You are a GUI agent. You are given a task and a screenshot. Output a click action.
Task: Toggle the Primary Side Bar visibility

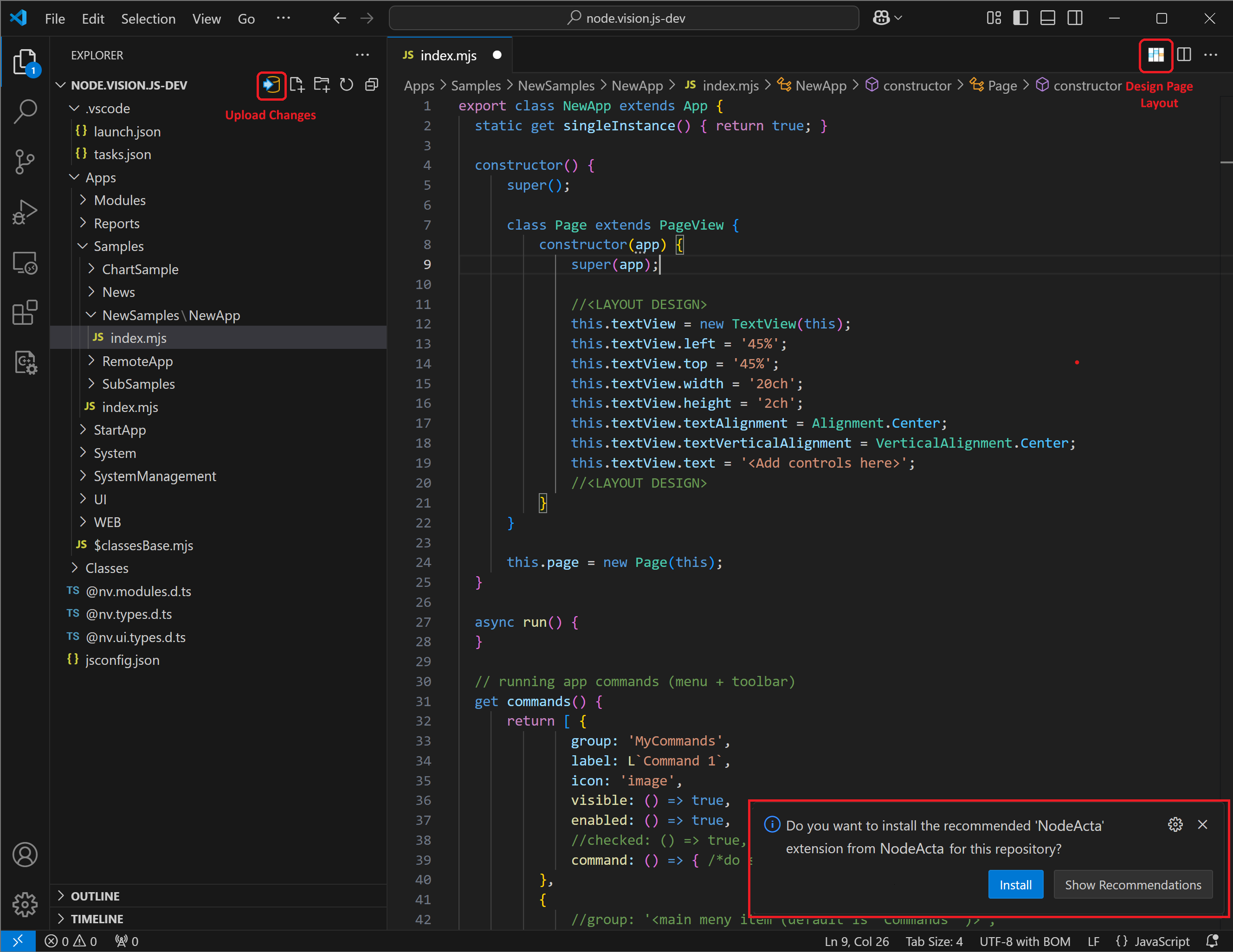click(x=1020, y=18)
